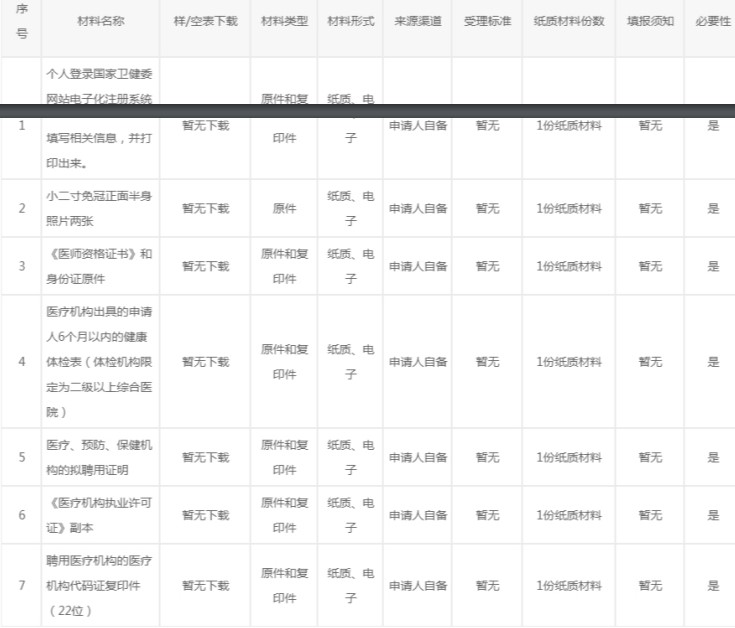Select the 《医师资格证书》和身份证原件 material name
The image size is (735, 628).
coord(99,266)
